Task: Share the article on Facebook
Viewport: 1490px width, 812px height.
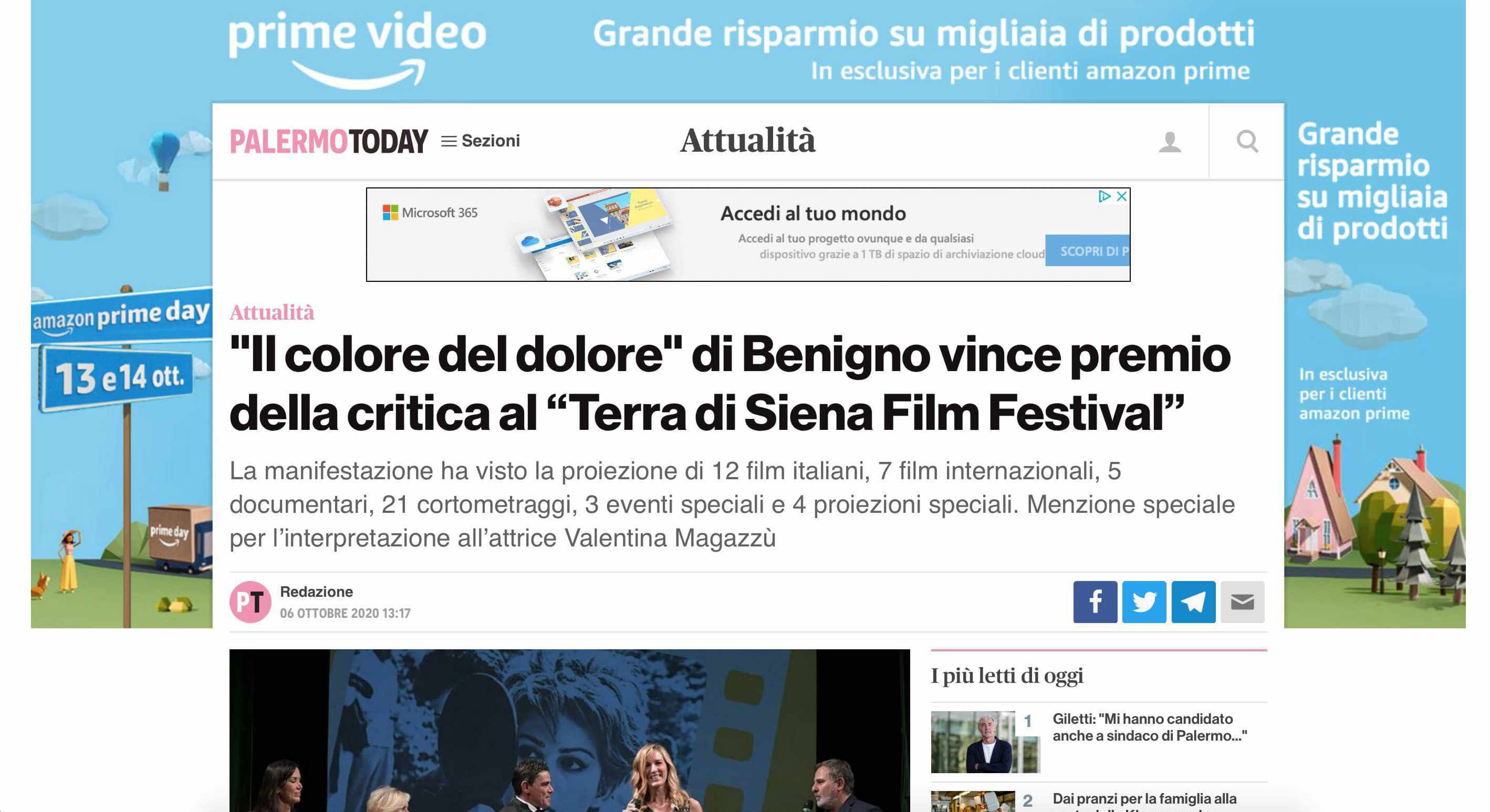Action: coord(1095,602)
